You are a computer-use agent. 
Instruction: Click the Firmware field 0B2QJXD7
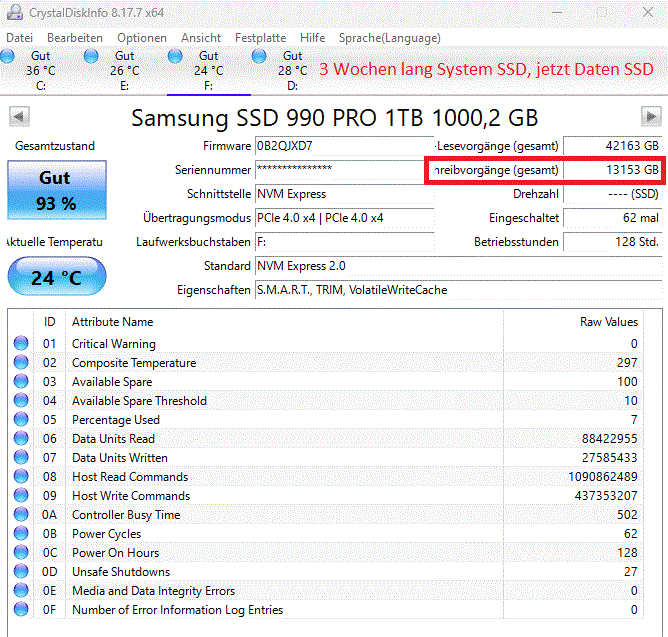coord(345,146)
